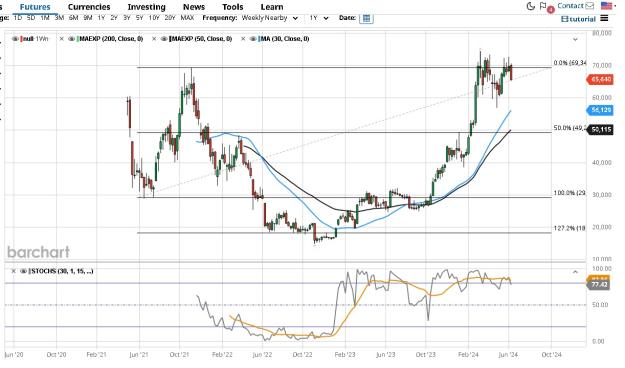This screenshot has width=625, height=368.
Task: Open the flag notifications icon
Action: (x=543, y=6)
